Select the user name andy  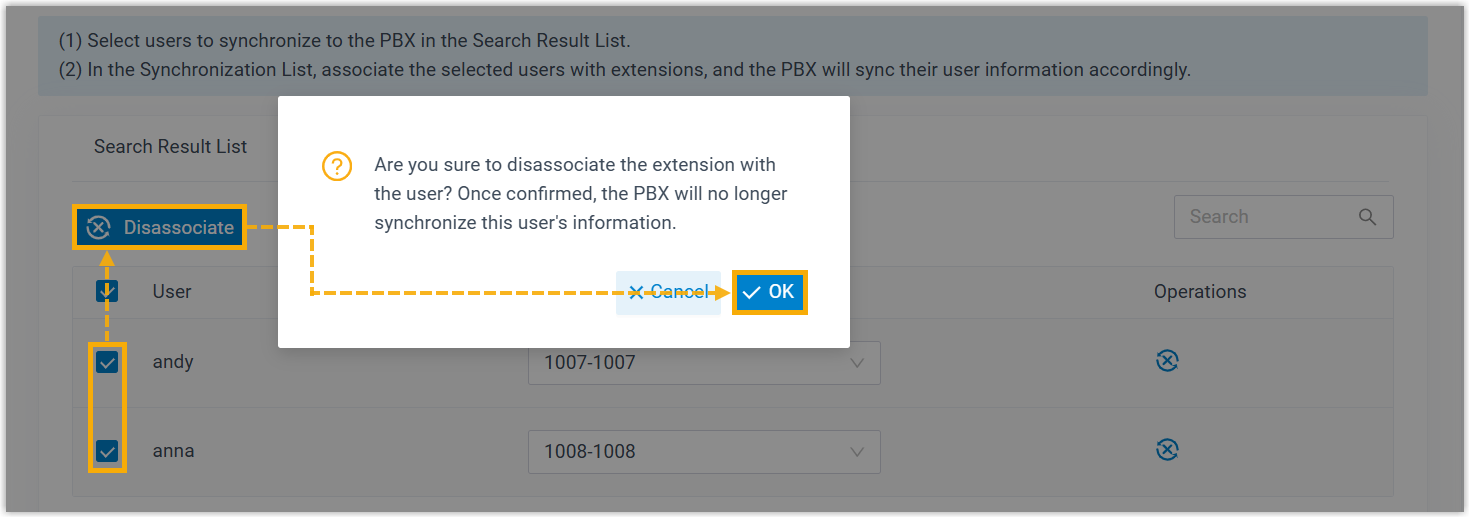(173, 362)
